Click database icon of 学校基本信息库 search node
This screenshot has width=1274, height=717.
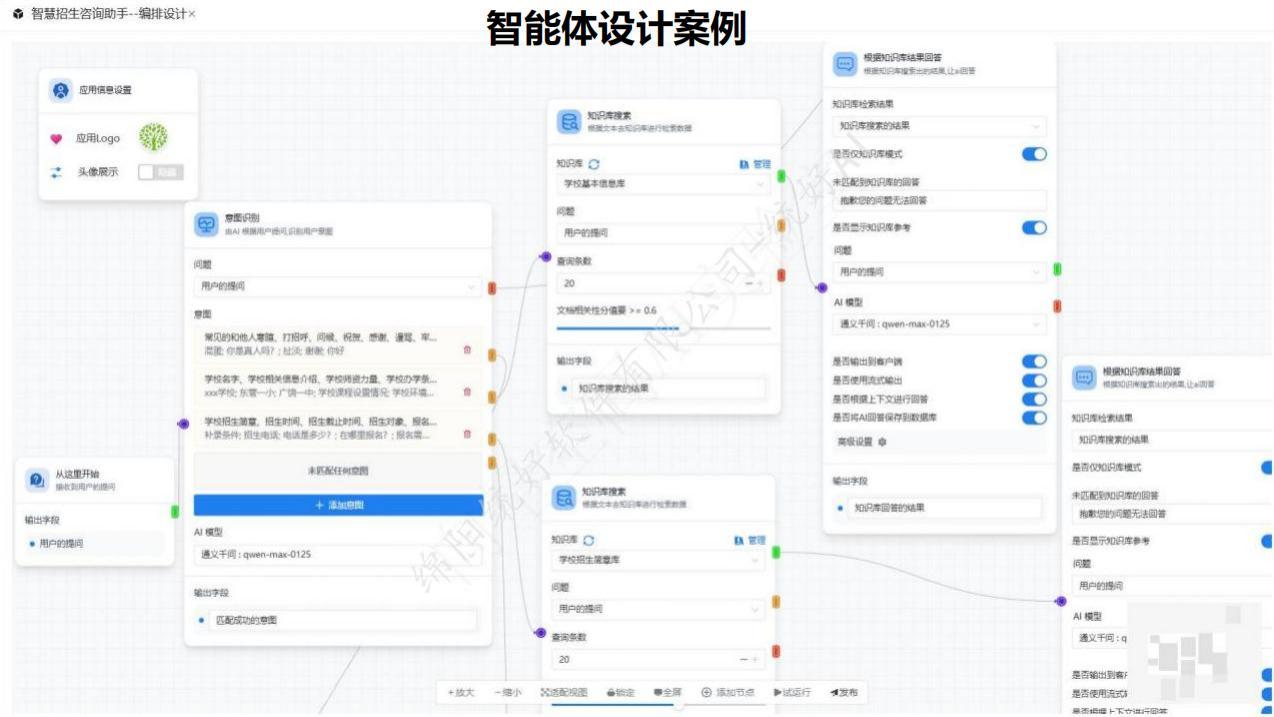pyautogui.click(x=569, y=122)
